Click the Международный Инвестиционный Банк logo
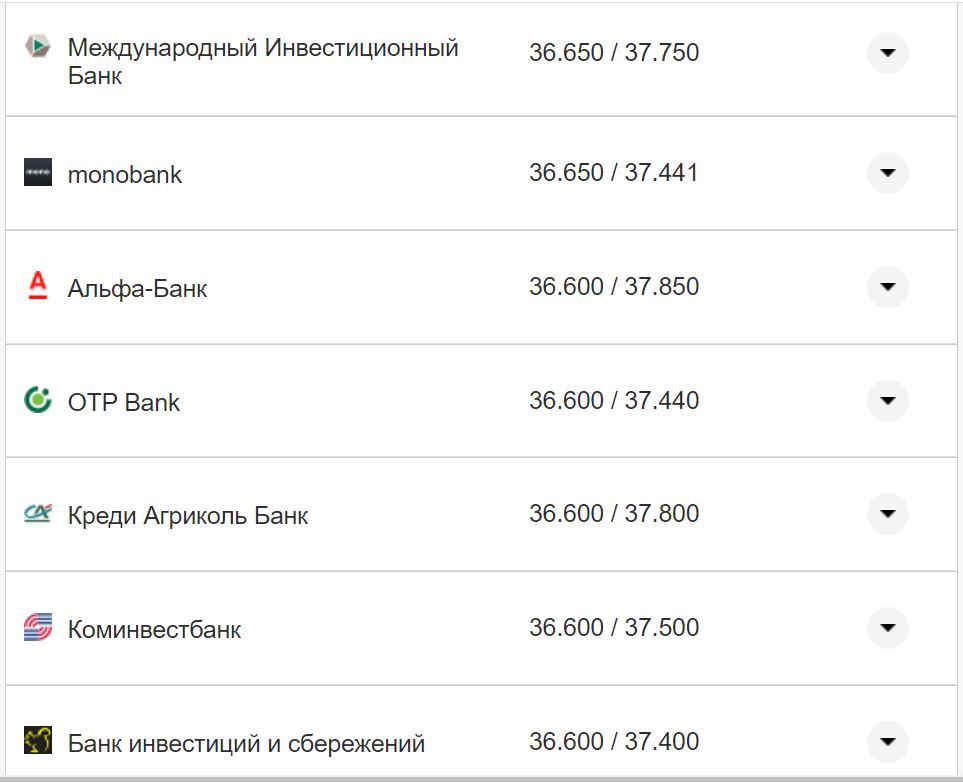This screenshot has width=963, height=782. click(x=38, y=44)
